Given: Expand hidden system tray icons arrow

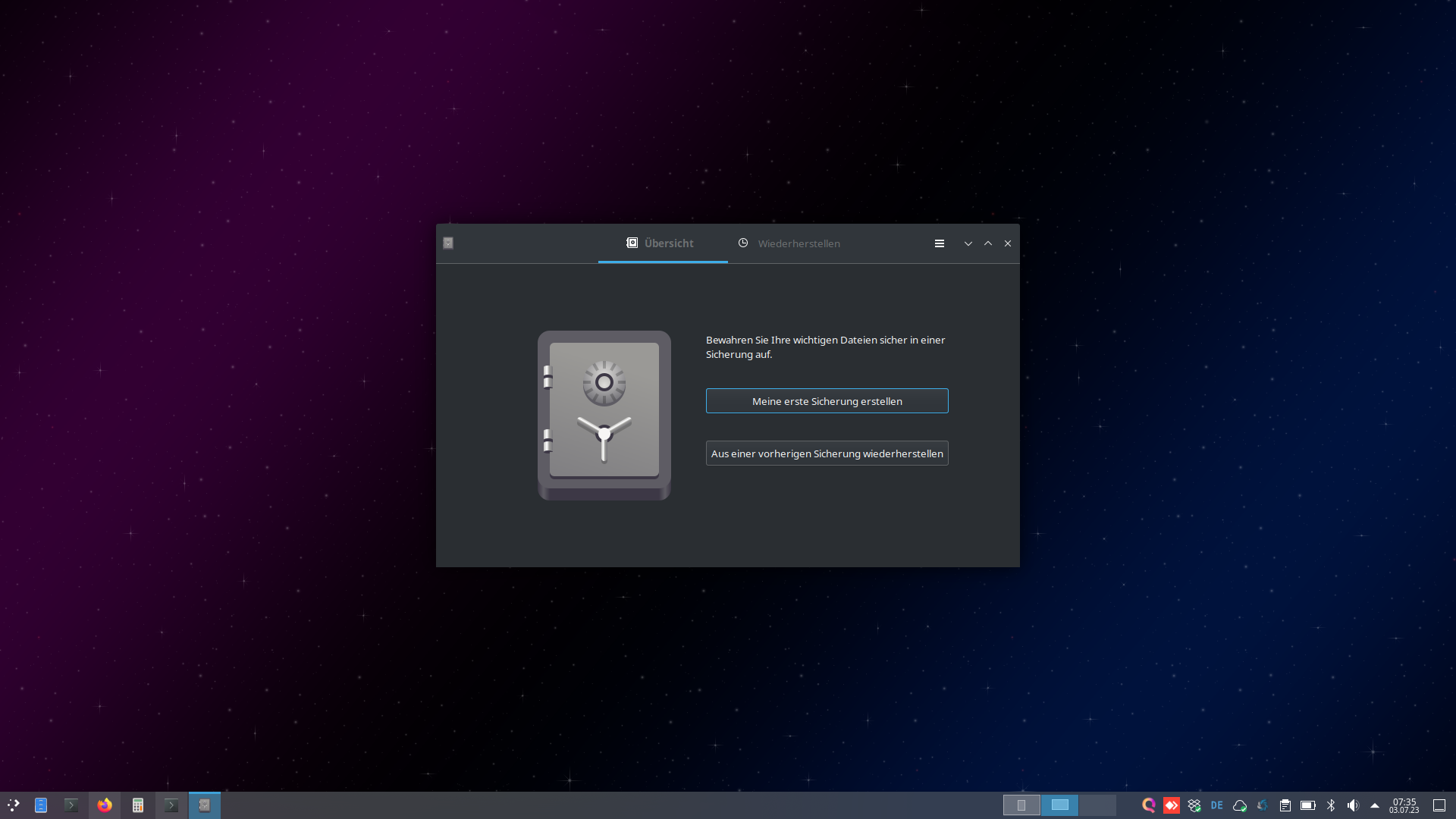Looking at the screenshot, I should pyautogui.click(x=1375, y=805).
